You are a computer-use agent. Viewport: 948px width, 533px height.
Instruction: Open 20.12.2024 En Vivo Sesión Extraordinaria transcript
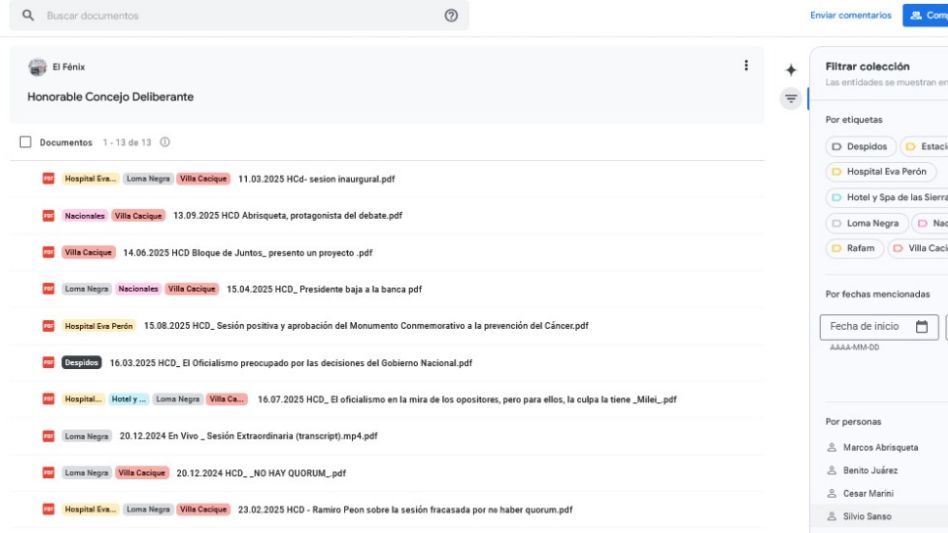248,436
